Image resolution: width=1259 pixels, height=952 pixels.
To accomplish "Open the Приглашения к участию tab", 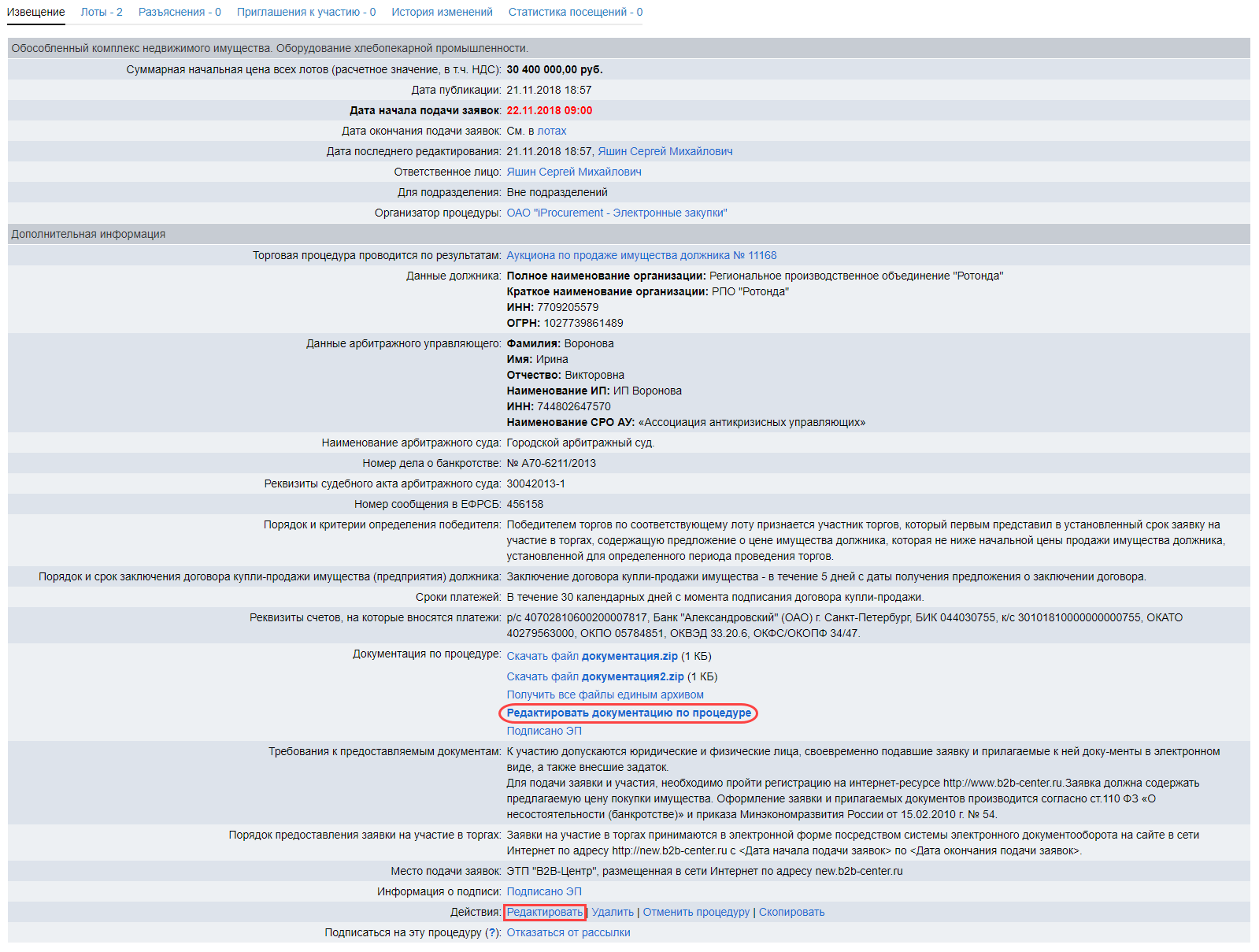I will (x=305, y=12).
